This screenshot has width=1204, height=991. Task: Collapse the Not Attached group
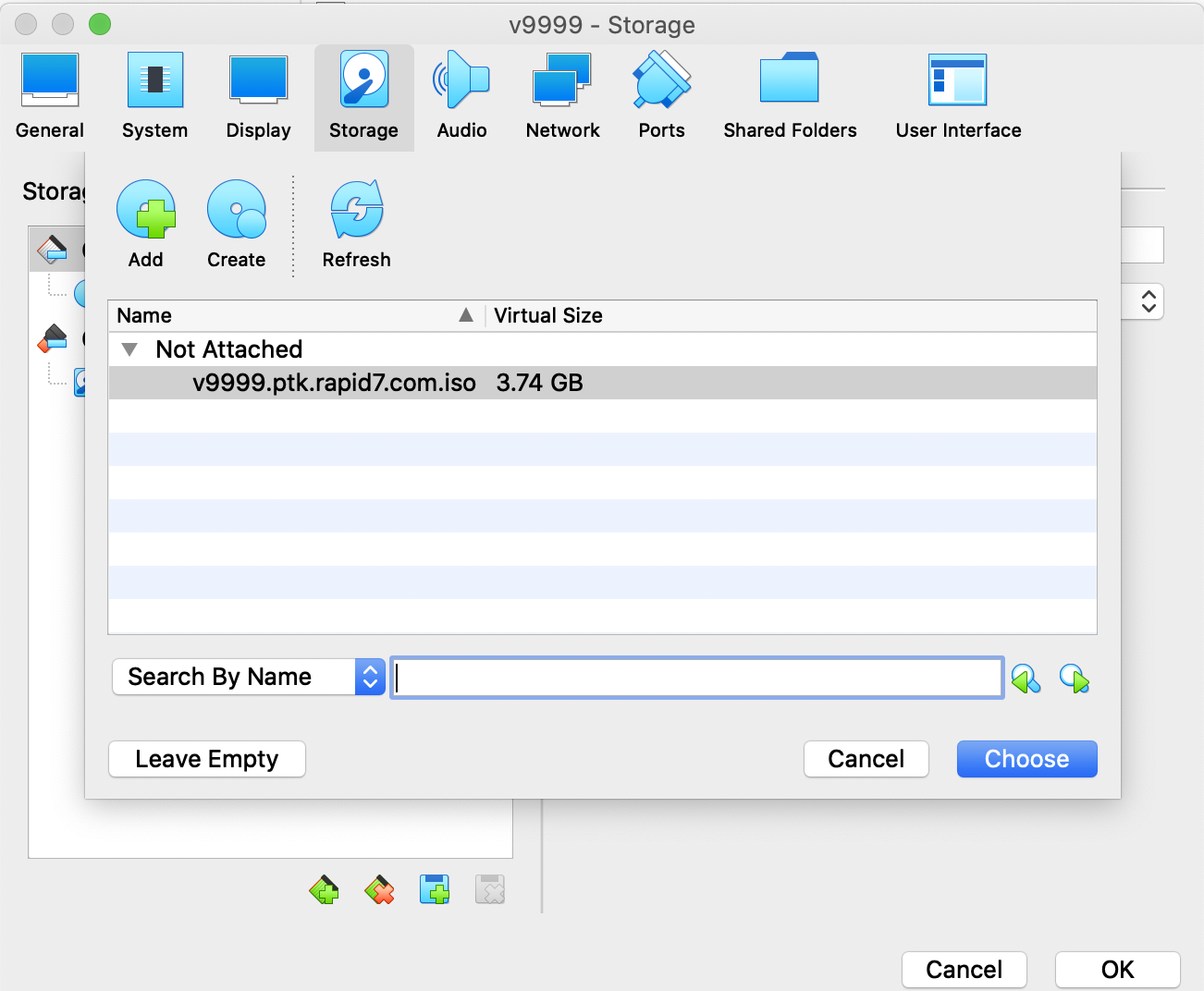click(x=129, y=349)
